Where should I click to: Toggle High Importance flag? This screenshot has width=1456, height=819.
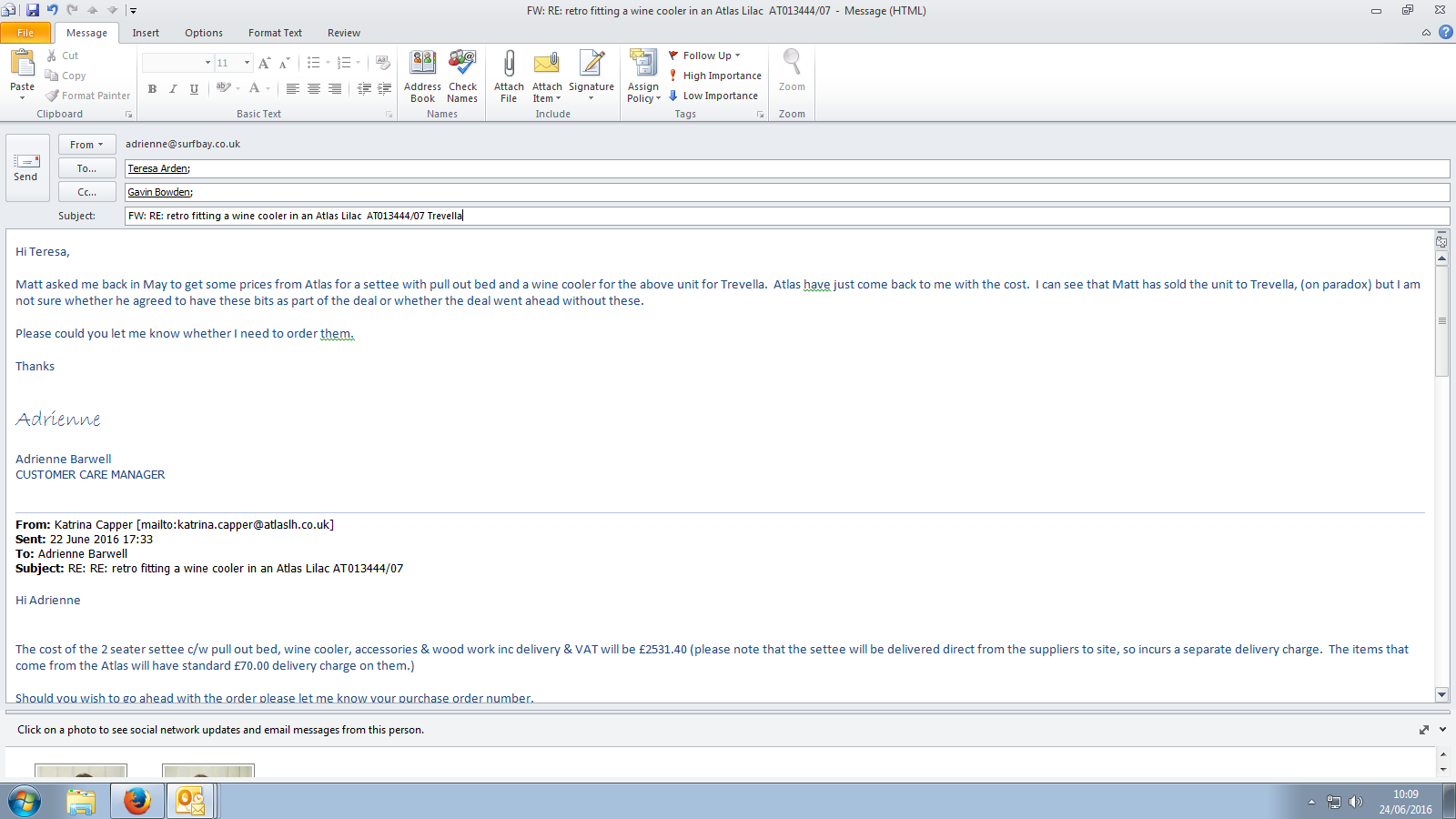tap(714, 76)
